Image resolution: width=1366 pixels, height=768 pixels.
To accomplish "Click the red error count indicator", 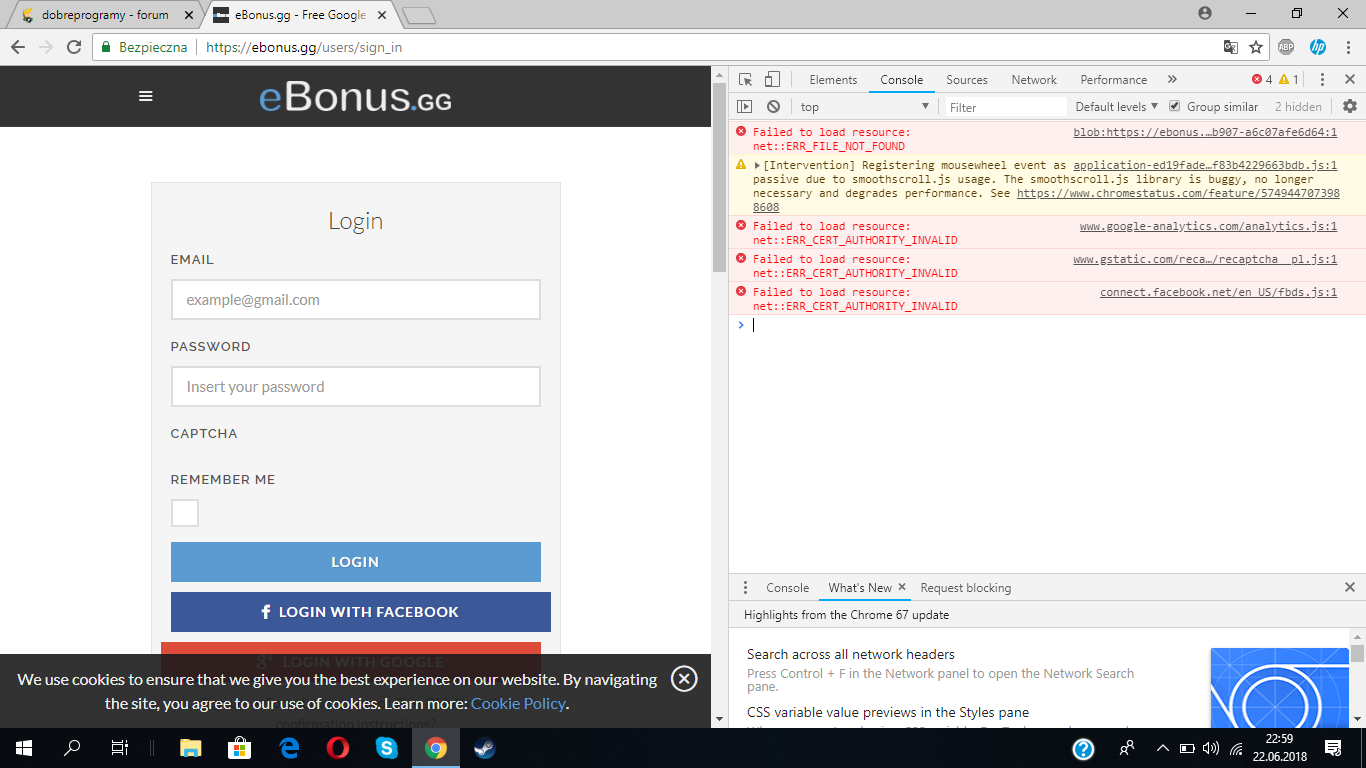I will (1262, 80).
